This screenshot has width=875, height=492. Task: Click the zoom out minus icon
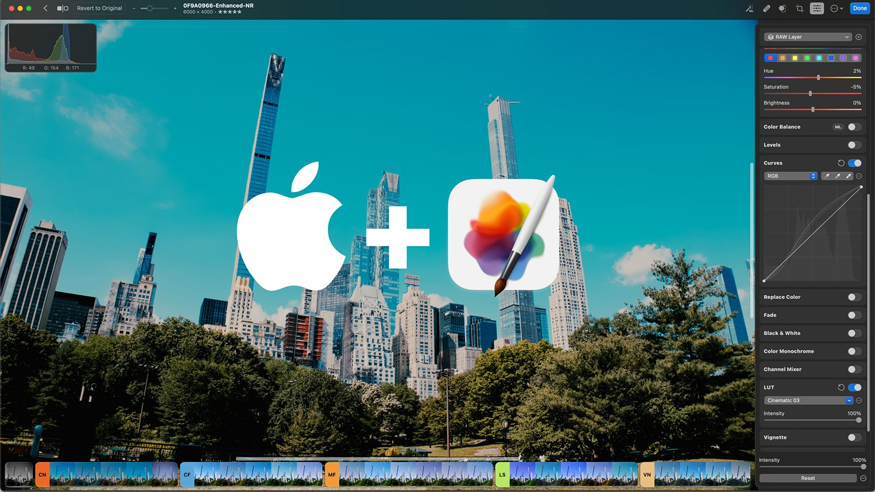click(134, 8)
